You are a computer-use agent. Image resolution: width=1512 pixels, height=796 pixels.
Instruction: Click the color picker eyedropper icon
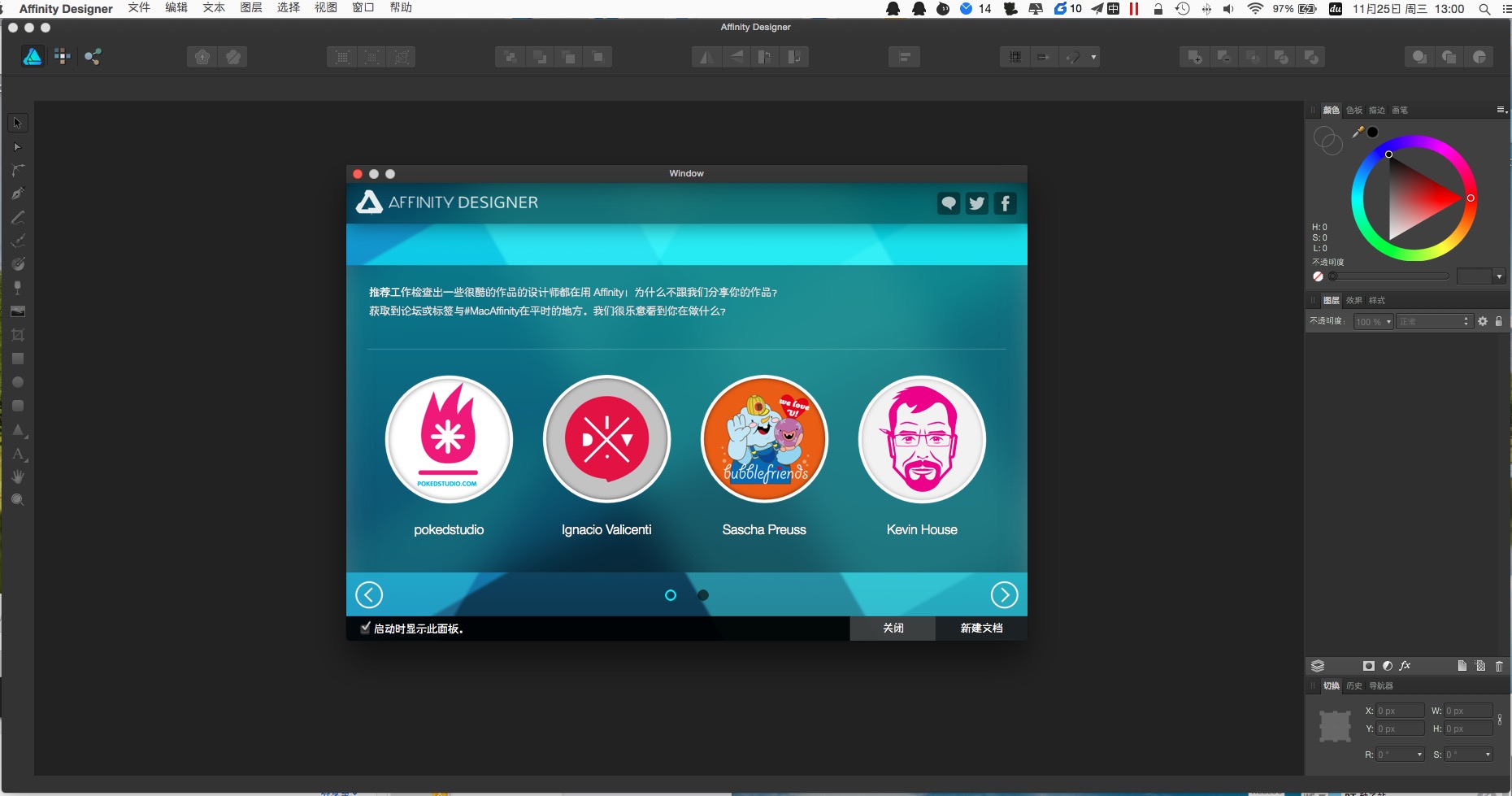coord(1358,132)
